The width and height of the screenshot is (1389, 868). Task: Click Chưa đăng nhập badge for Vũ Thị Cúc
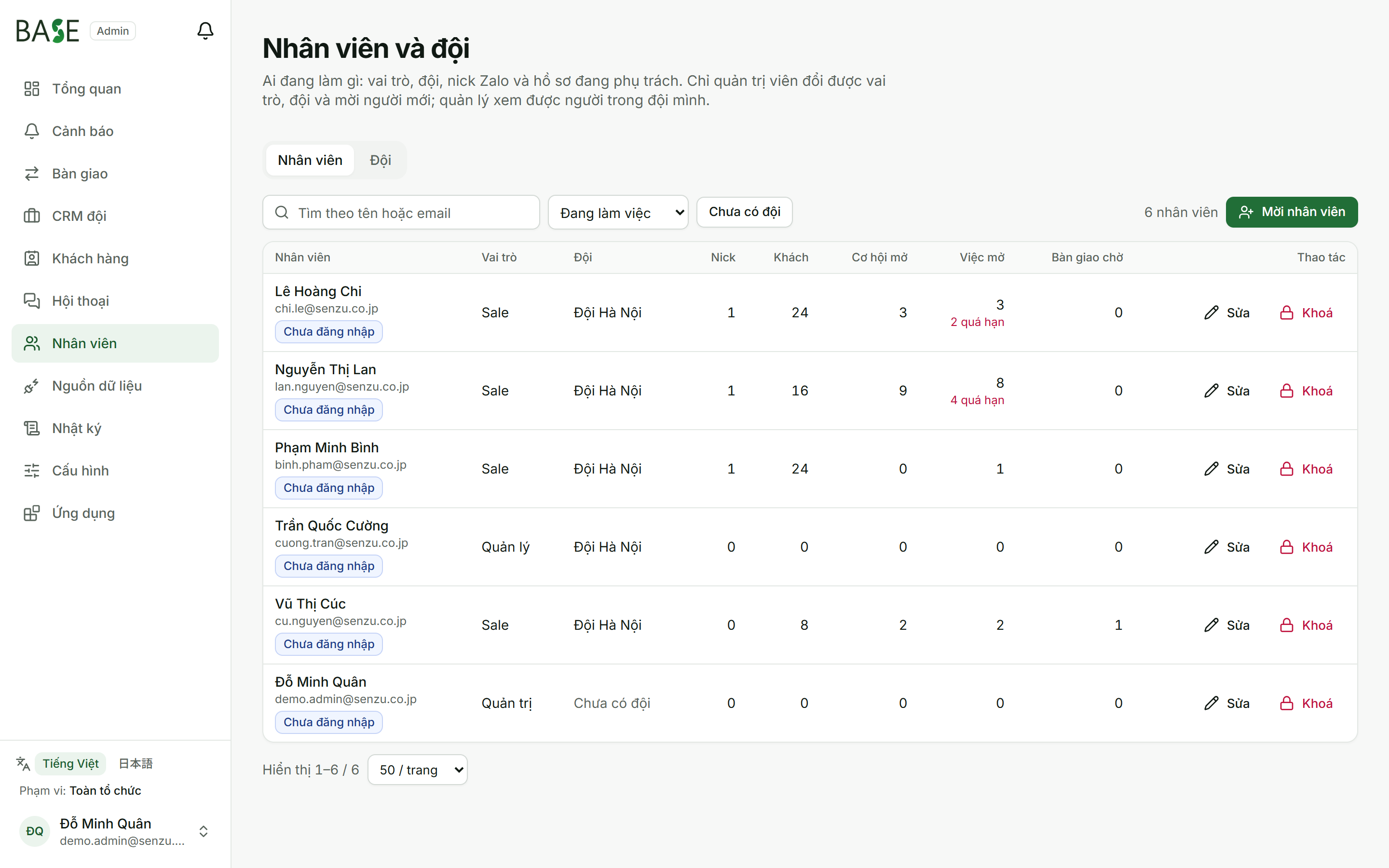pyautogui.click(x=329, y=644)
